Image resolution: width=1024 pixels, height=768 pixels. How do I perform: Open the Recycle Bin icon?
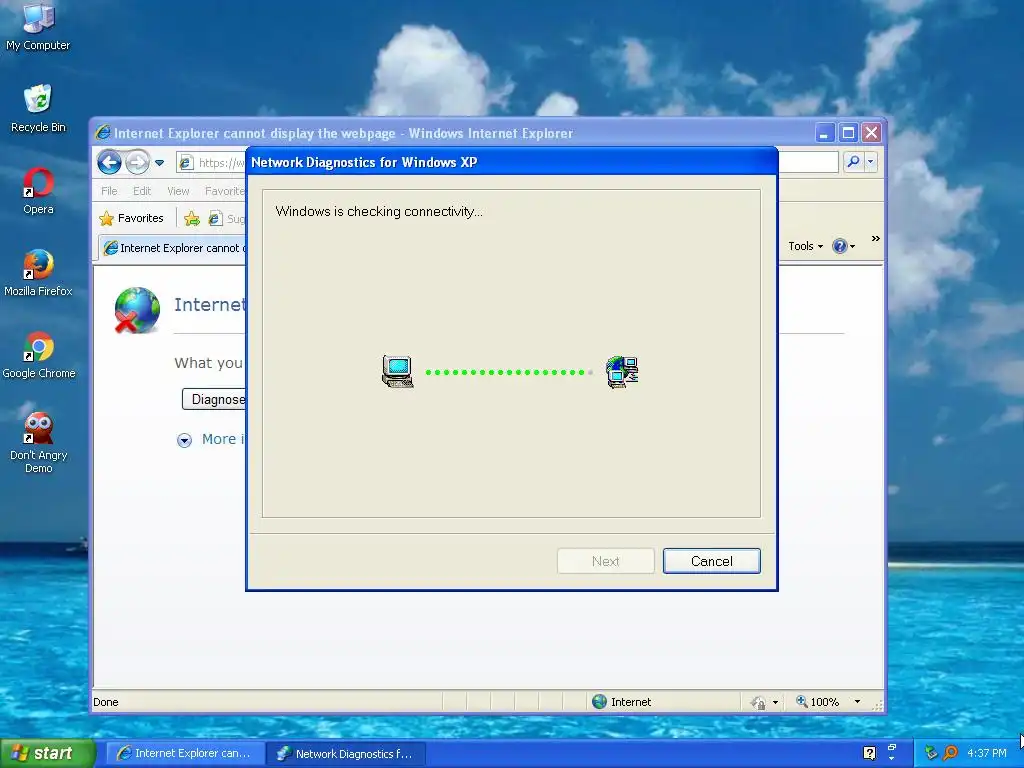38,108
